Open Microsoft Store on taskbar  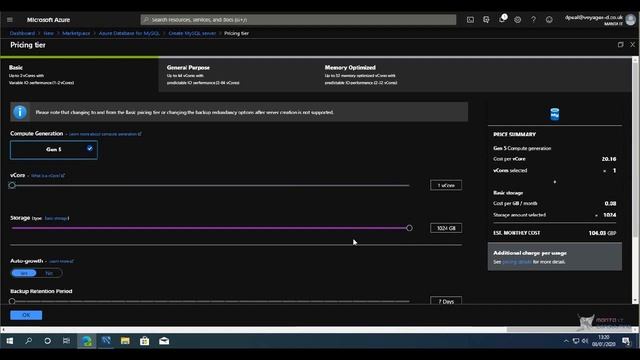144,341
